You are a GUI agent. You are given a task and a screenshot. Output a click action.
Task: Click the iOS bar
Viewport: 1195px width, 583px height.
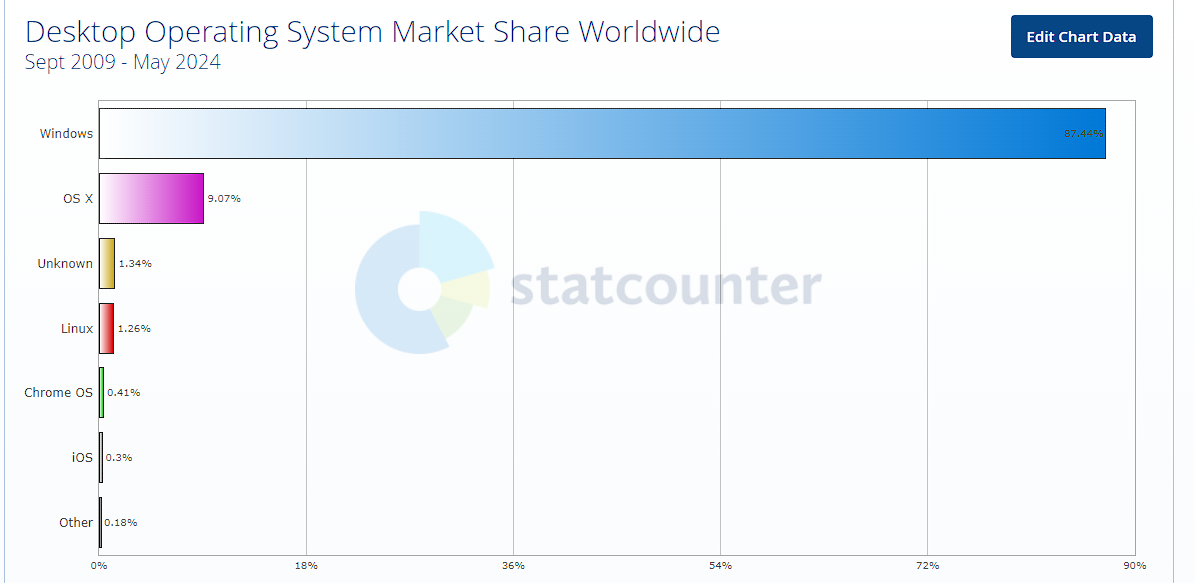tap(101, 457)
